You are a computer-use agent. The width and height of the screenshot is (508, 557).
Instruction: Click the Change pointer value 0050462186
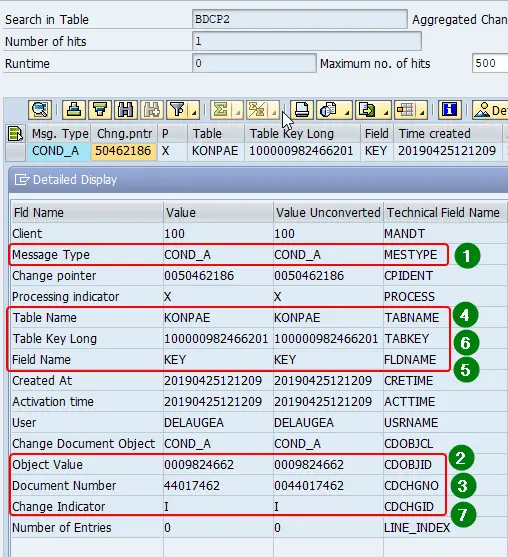pos(199,276)
